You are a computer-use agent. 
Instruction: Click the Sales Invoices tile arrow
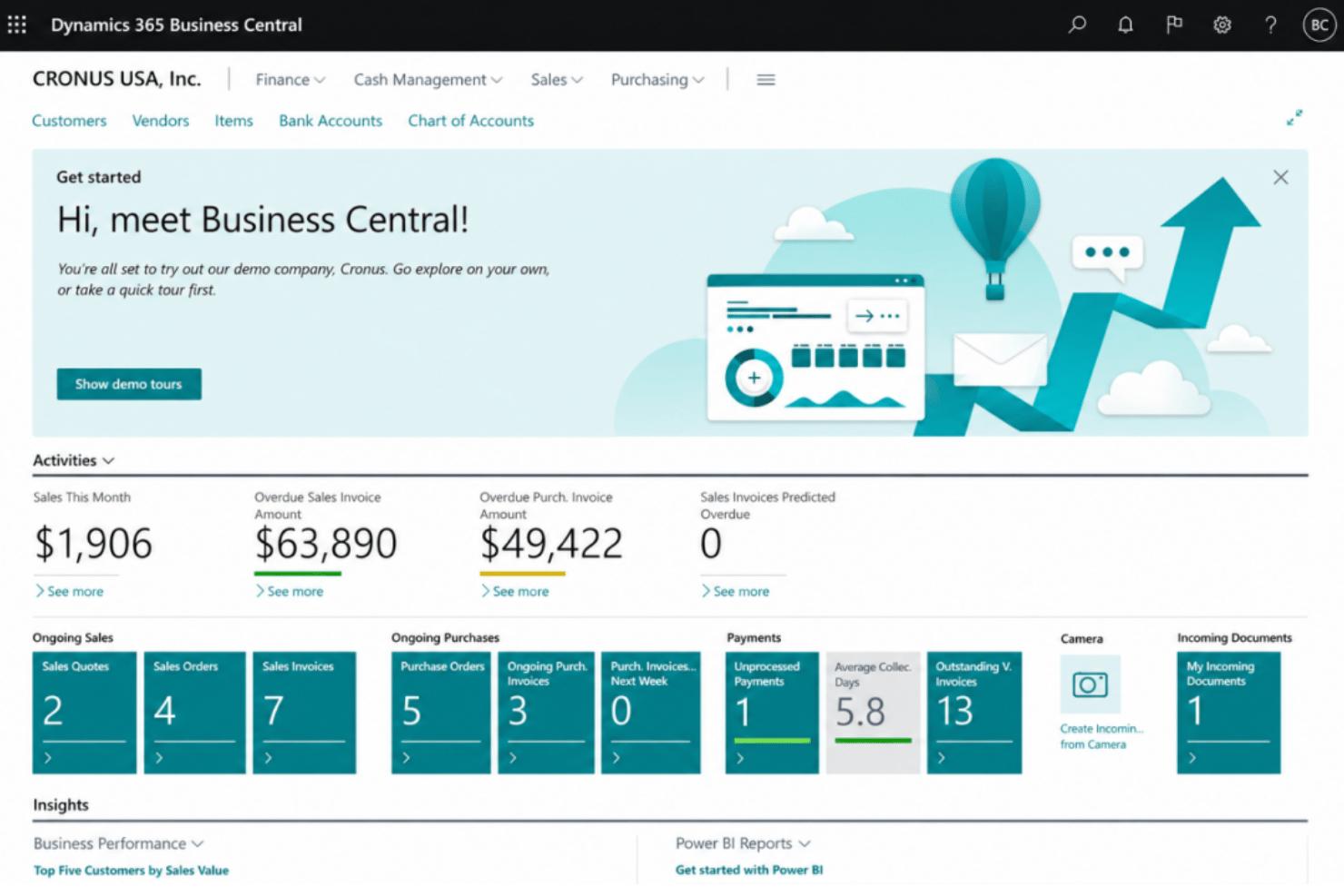(x=268, y=757)
